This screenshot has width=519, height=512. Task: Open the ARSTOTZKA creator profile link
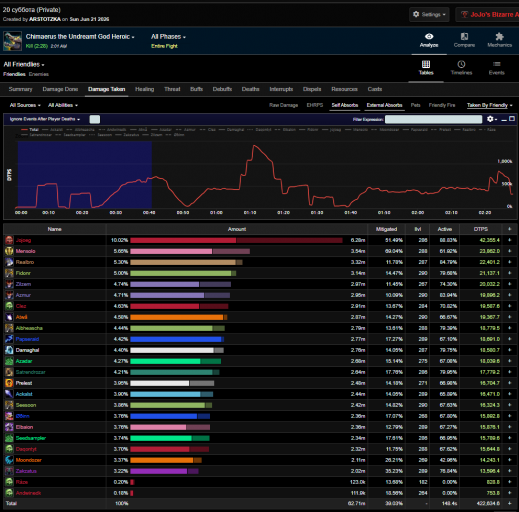tap(45, 19)
